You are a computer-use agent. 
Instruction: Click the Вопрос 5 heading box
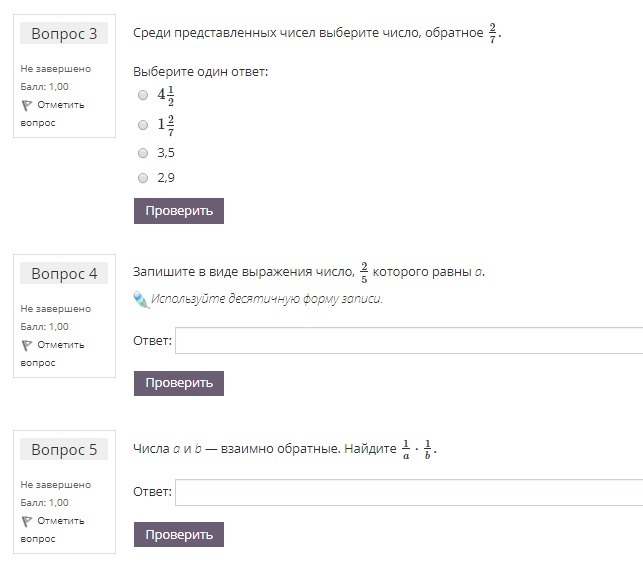tap(64, 450)
